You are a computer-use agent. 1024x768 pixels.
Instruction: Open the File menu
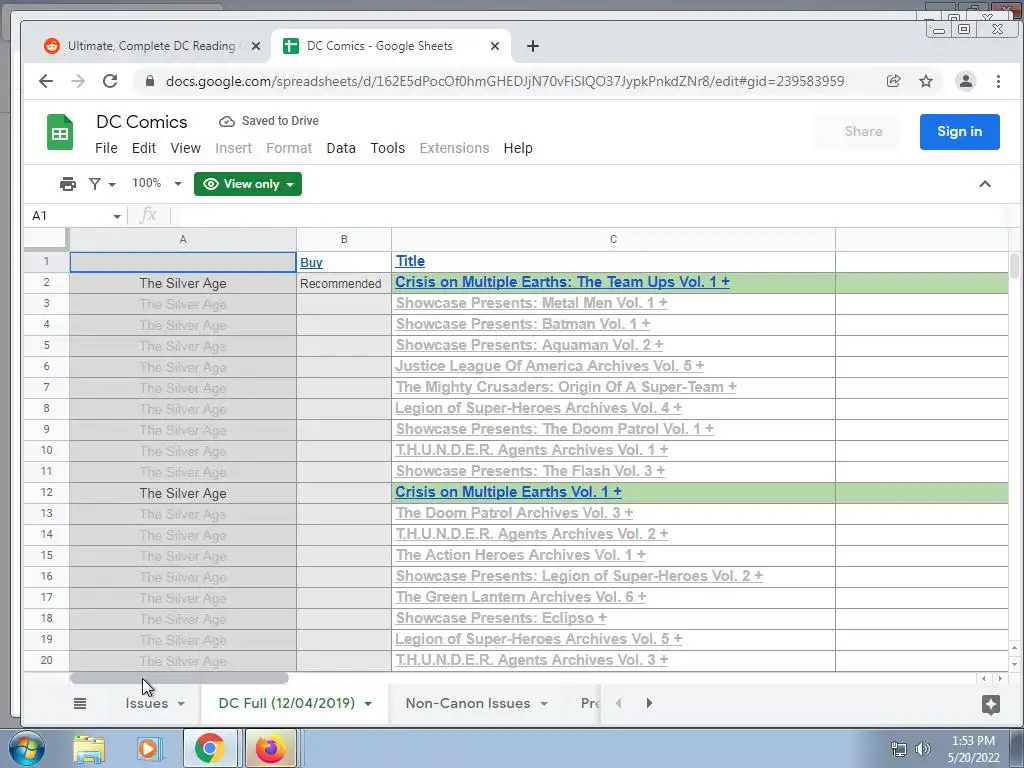[x=106, y=148]
